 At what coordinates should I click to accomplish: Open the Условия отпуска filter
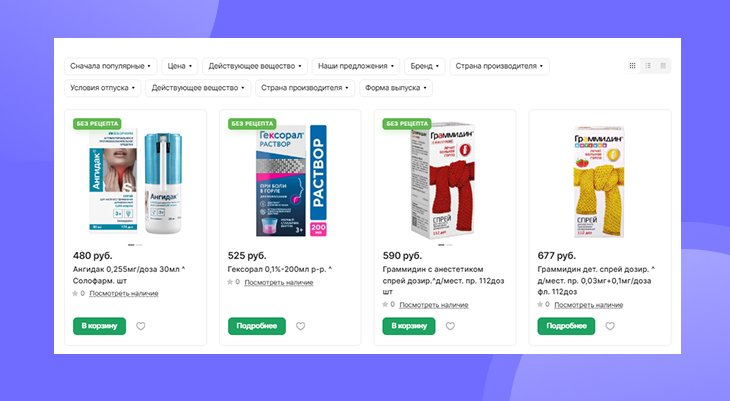pos(102,88)
